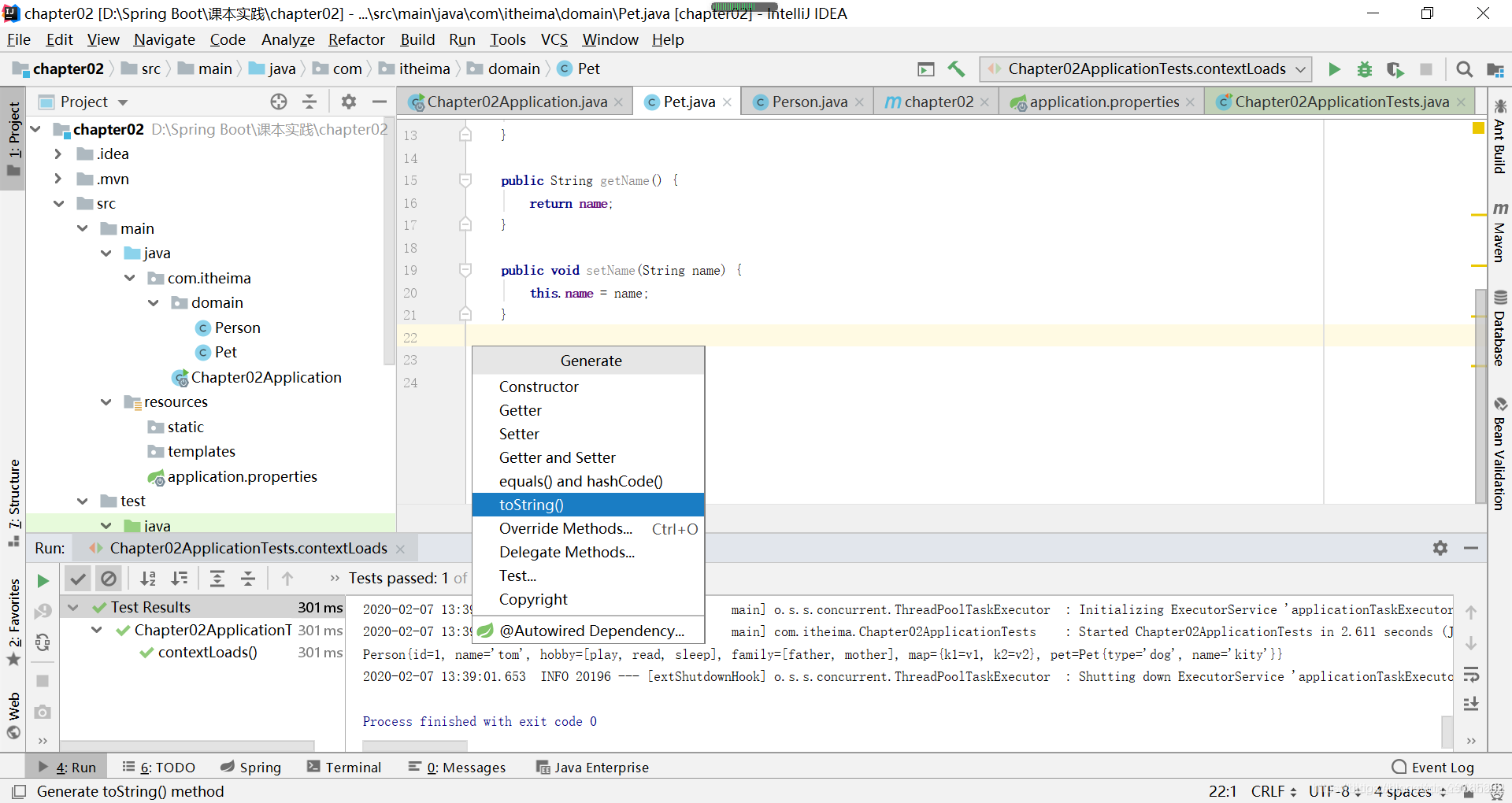Open the Ant Build tool window
The height and width of the screenshot is (803, 1512).
click(x=1500, y=136)
